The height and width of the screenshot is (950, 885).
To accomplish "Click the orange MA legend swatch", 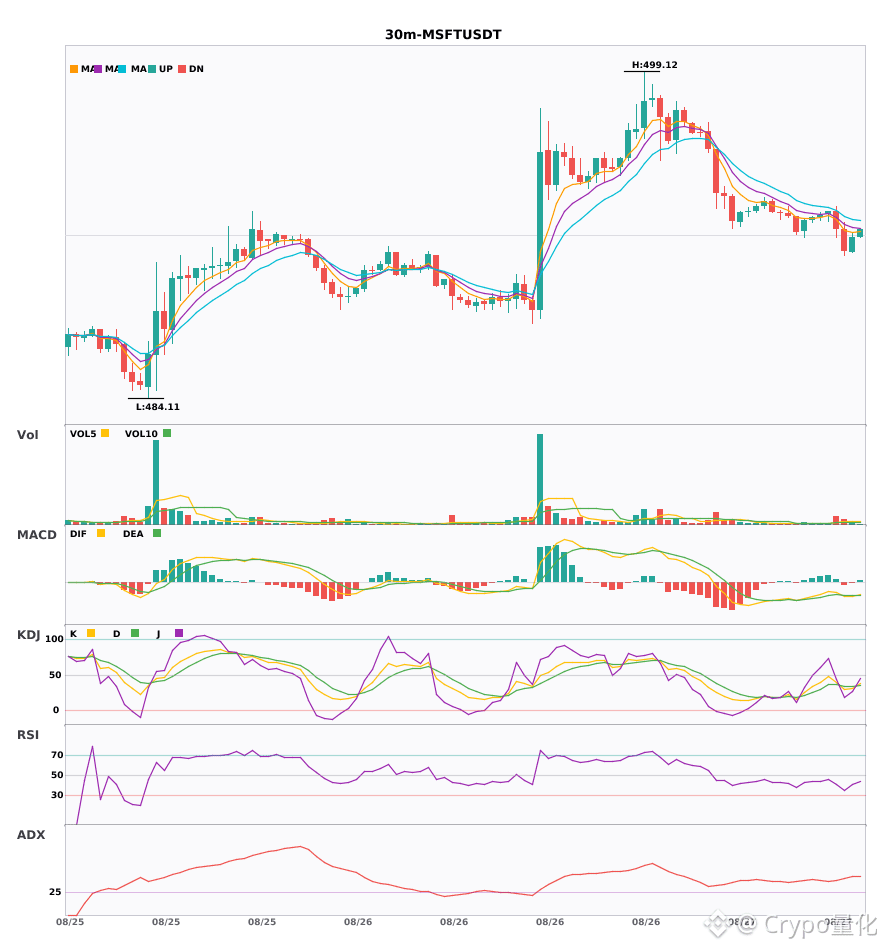I will (74, 69).
